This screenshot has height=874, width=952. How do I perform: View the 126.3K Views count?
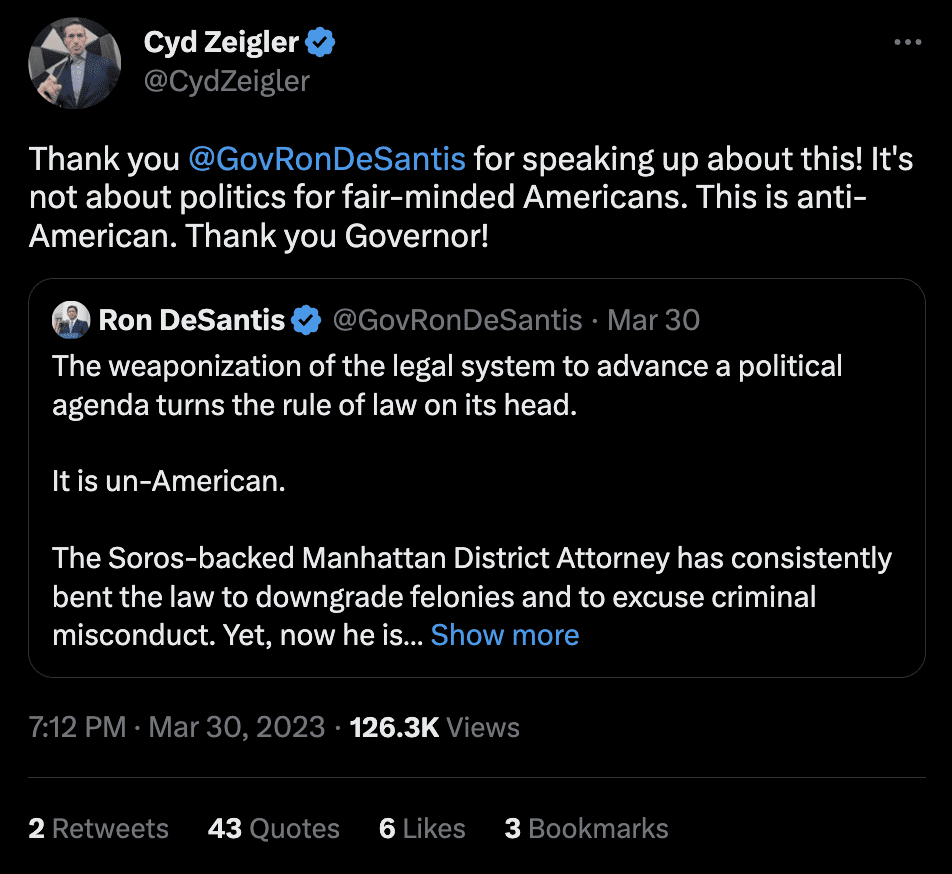tap(435, 727)
